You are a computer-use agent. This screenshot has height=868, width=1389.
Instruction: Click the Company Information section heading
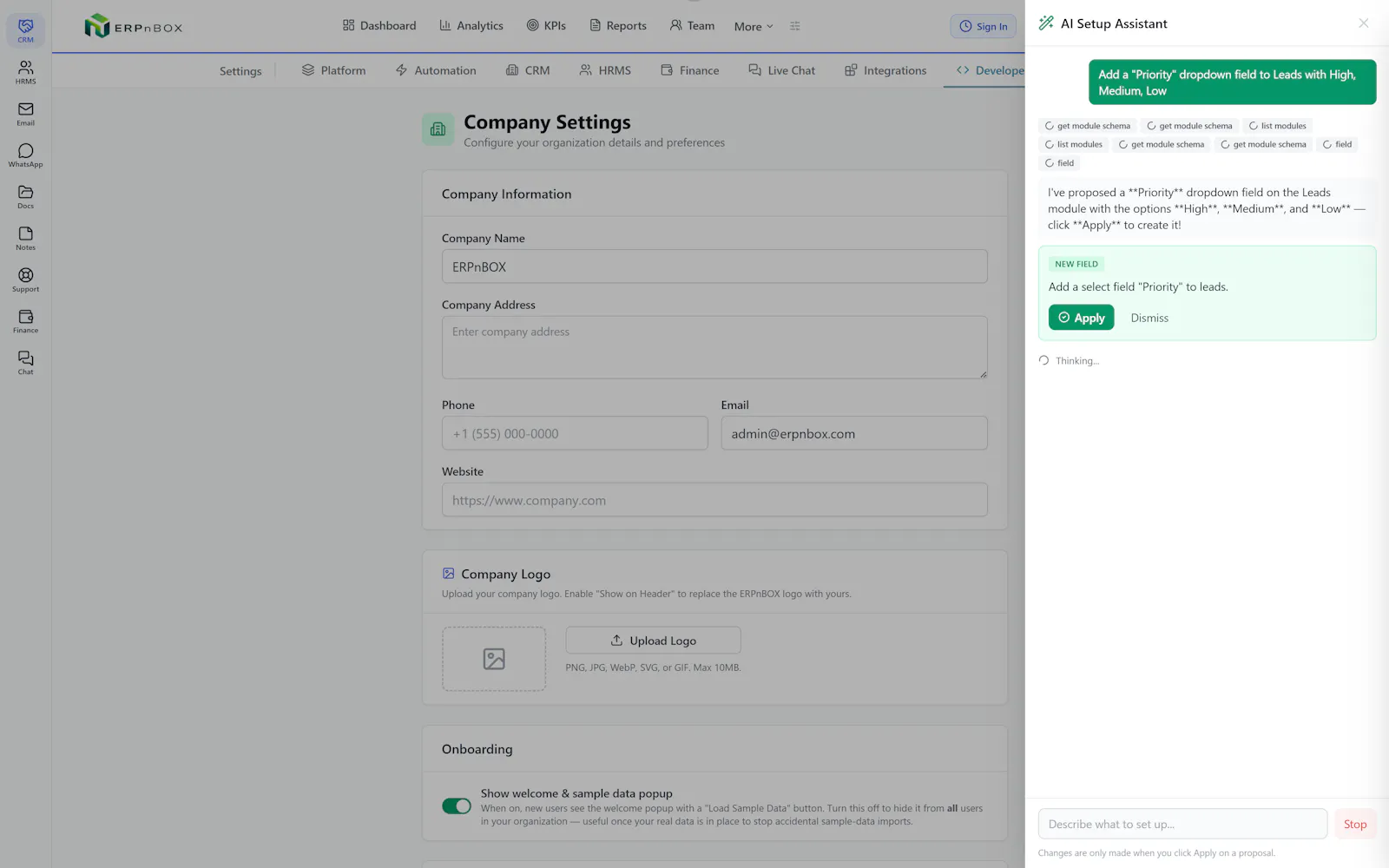coord(506,194)
